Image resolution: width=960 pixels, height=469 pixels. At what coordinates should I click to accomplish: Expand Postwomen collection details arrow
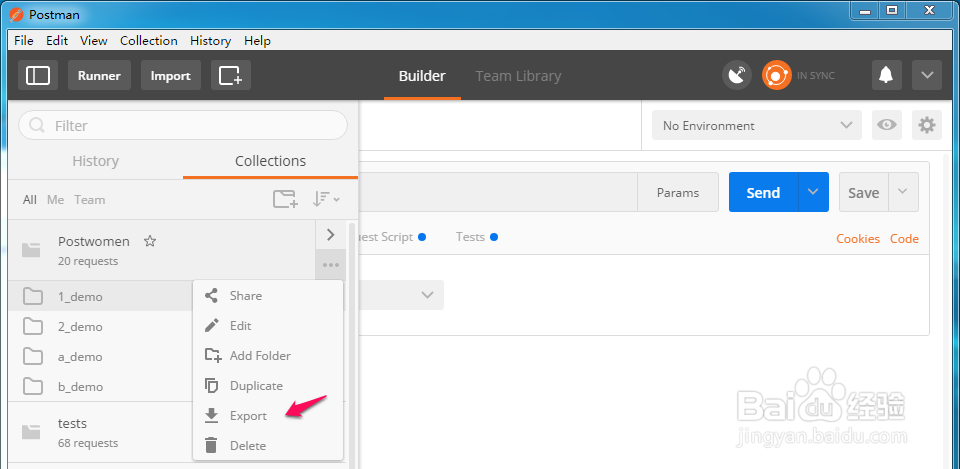click(x=331, y=234)
